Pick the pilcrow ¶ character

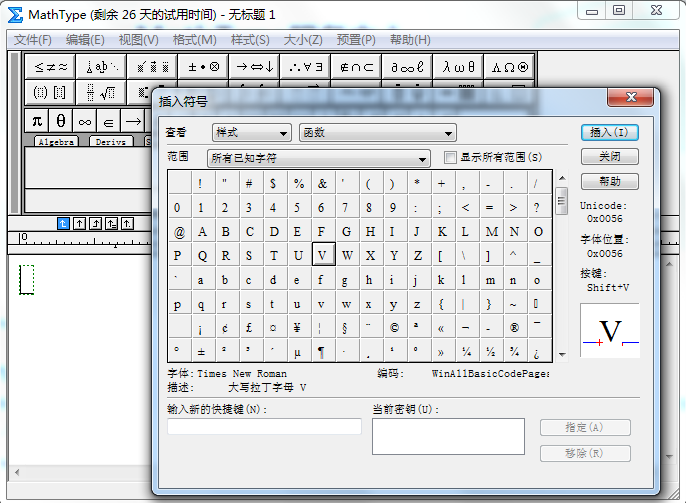point(321,351)
